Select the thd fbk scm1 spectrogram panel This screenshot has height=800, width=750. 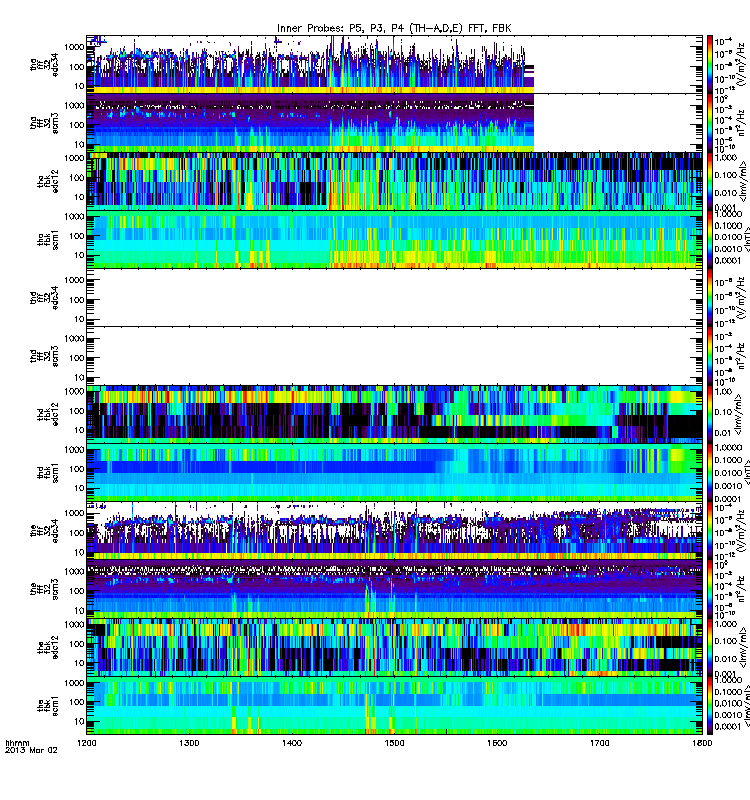tap(394, 472)
